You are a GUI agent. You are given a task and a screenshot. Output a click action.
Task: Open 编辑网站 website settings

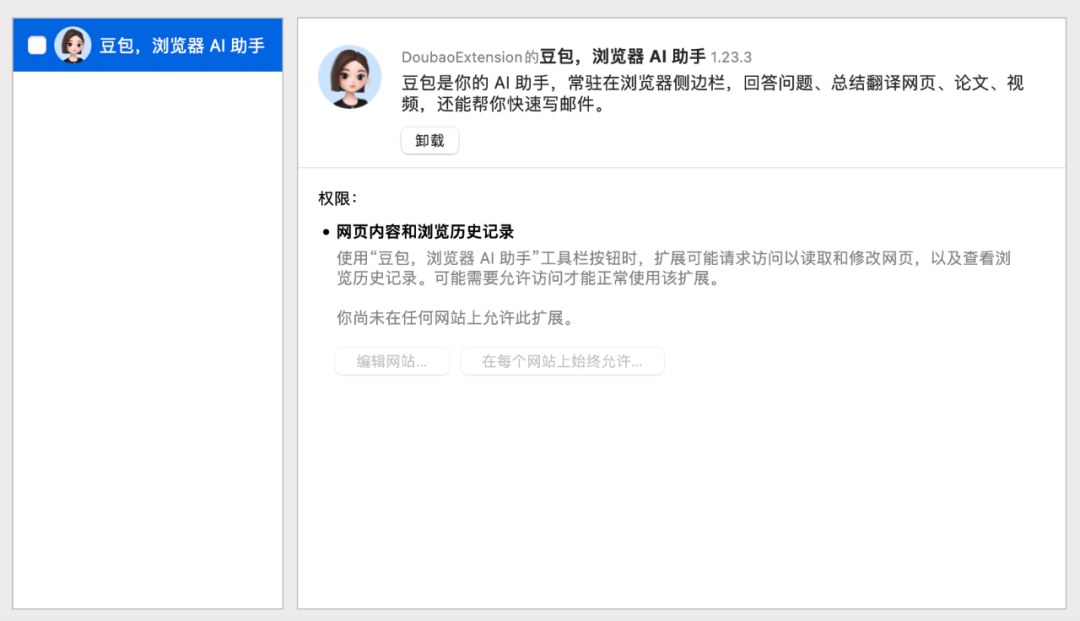click(x=391, y=361)
